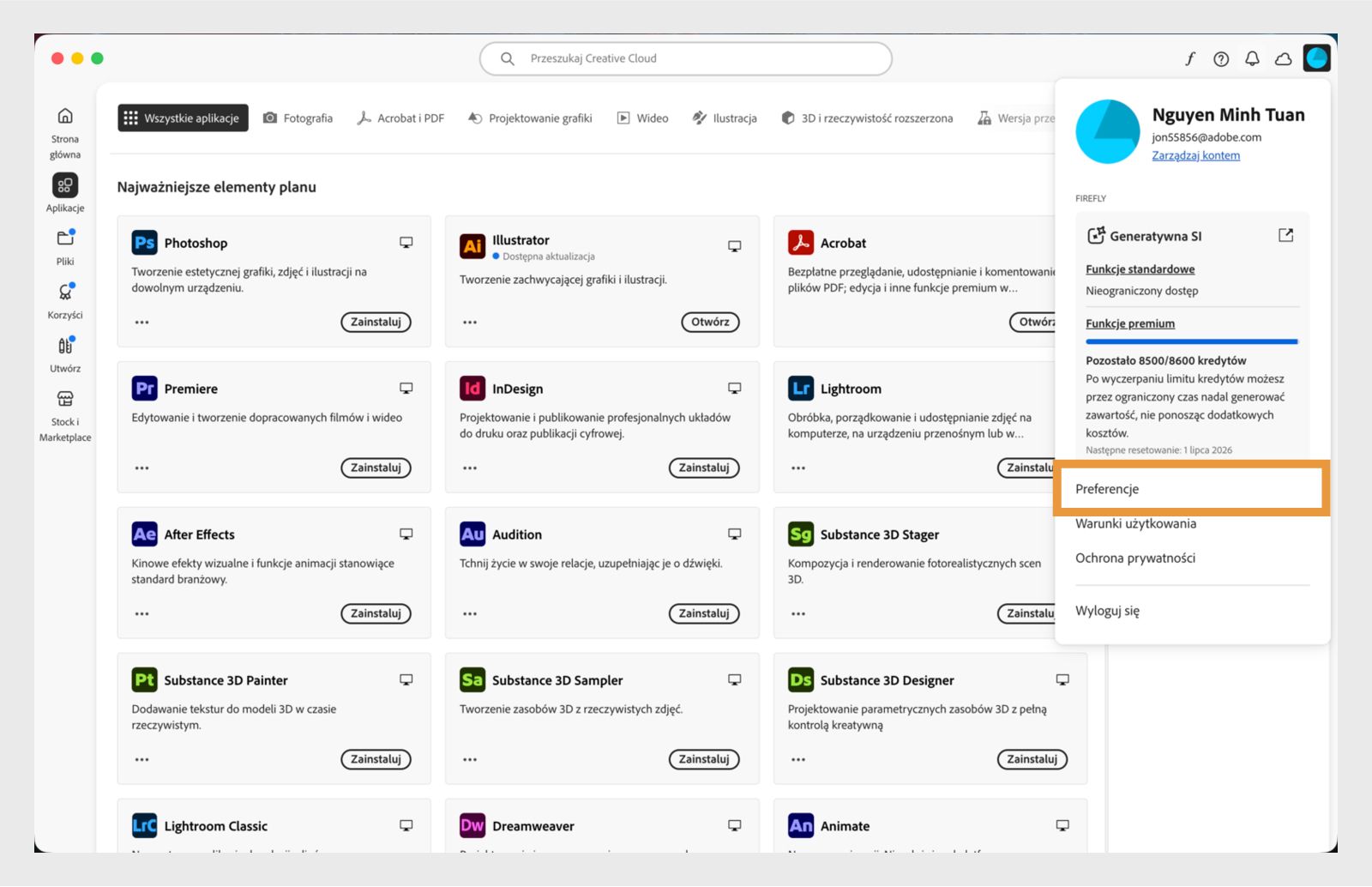The image size is (1372, 887).
Task: Open Illustrator with Otwórz button
Action: pos(710,323)
